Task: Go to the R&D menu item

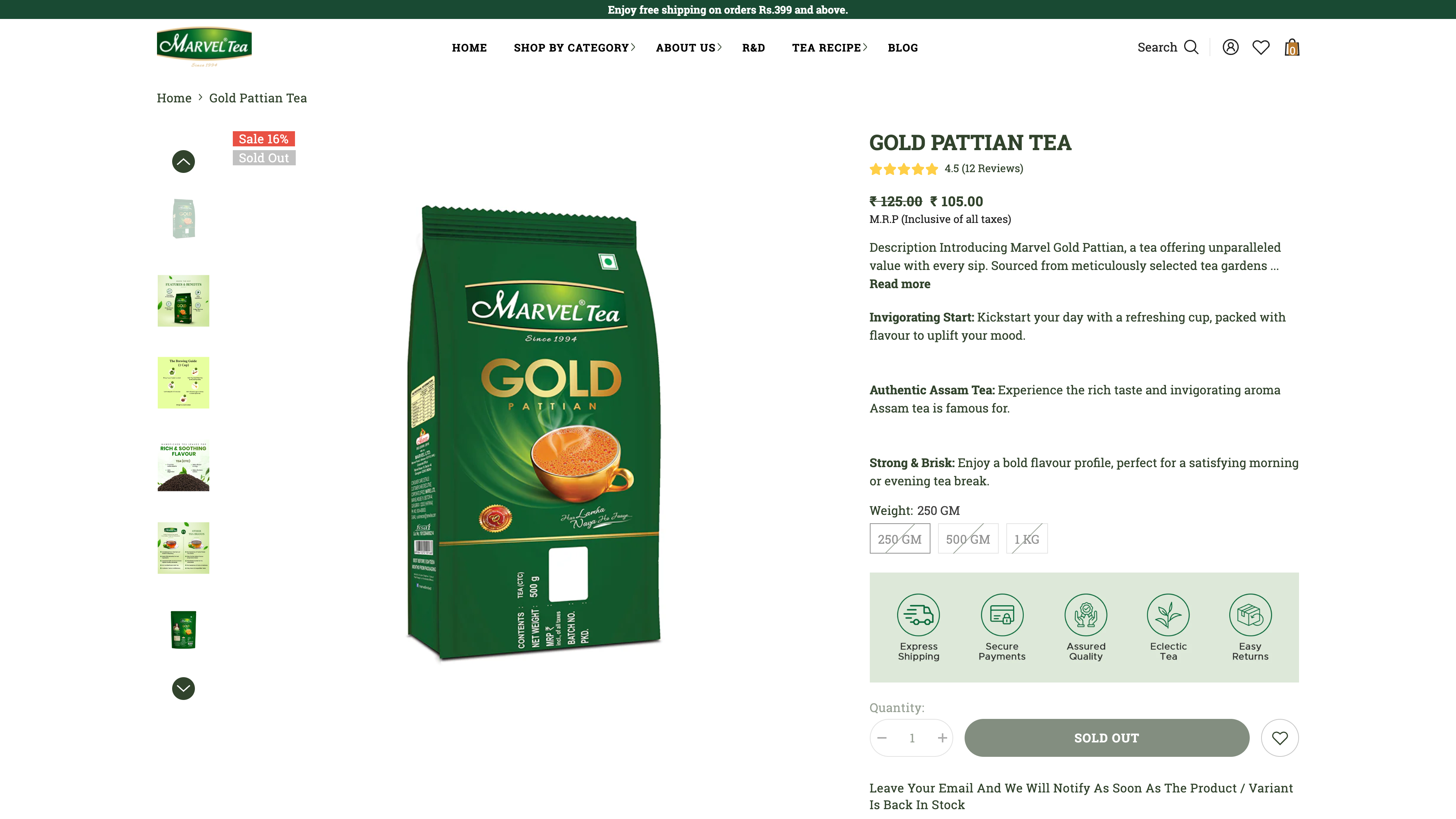Action: (x=753, y=47)
